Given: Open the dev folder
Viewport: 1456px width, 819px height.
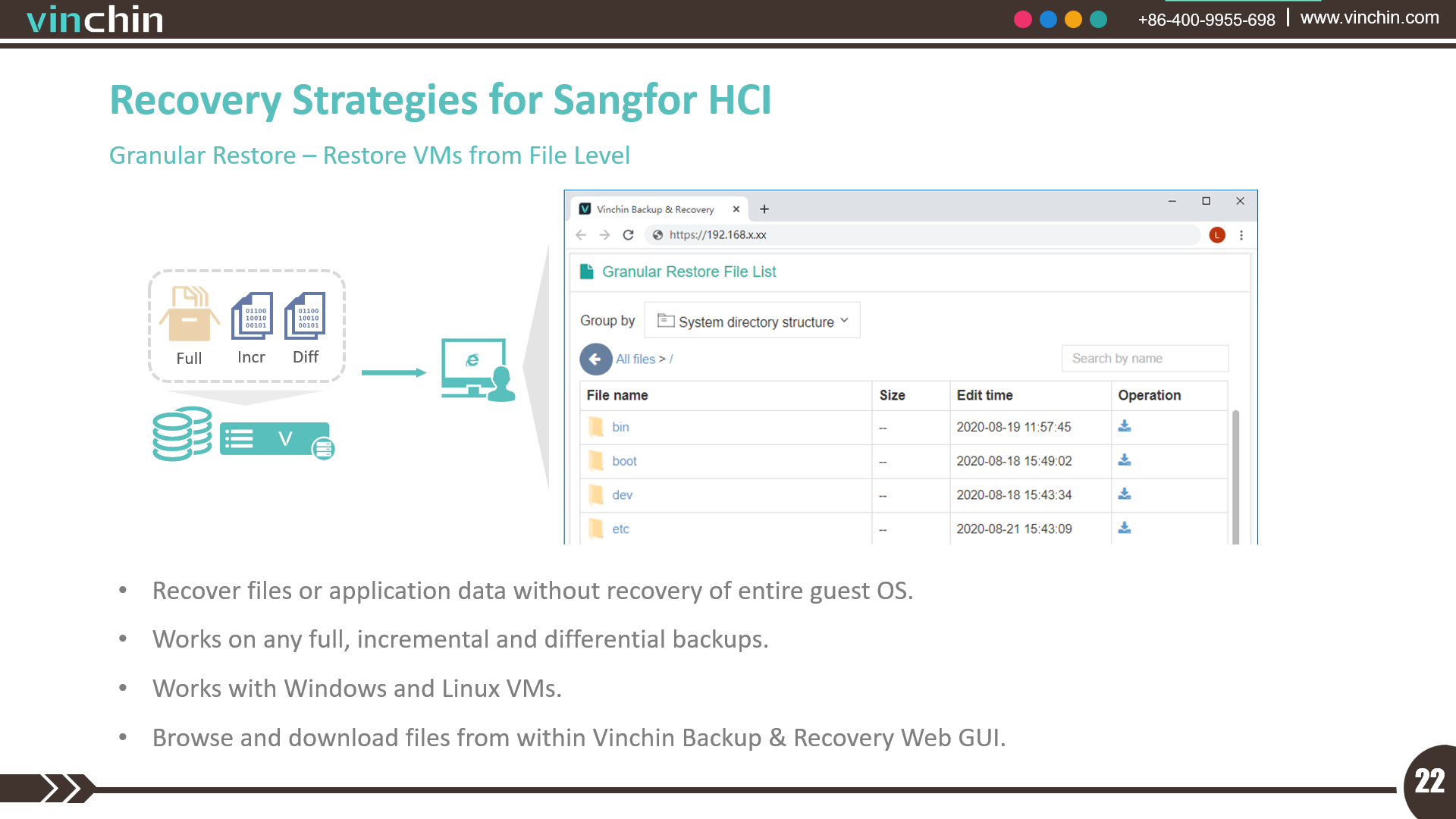Looking at the screenshot, I should click(x=622, y=495).
